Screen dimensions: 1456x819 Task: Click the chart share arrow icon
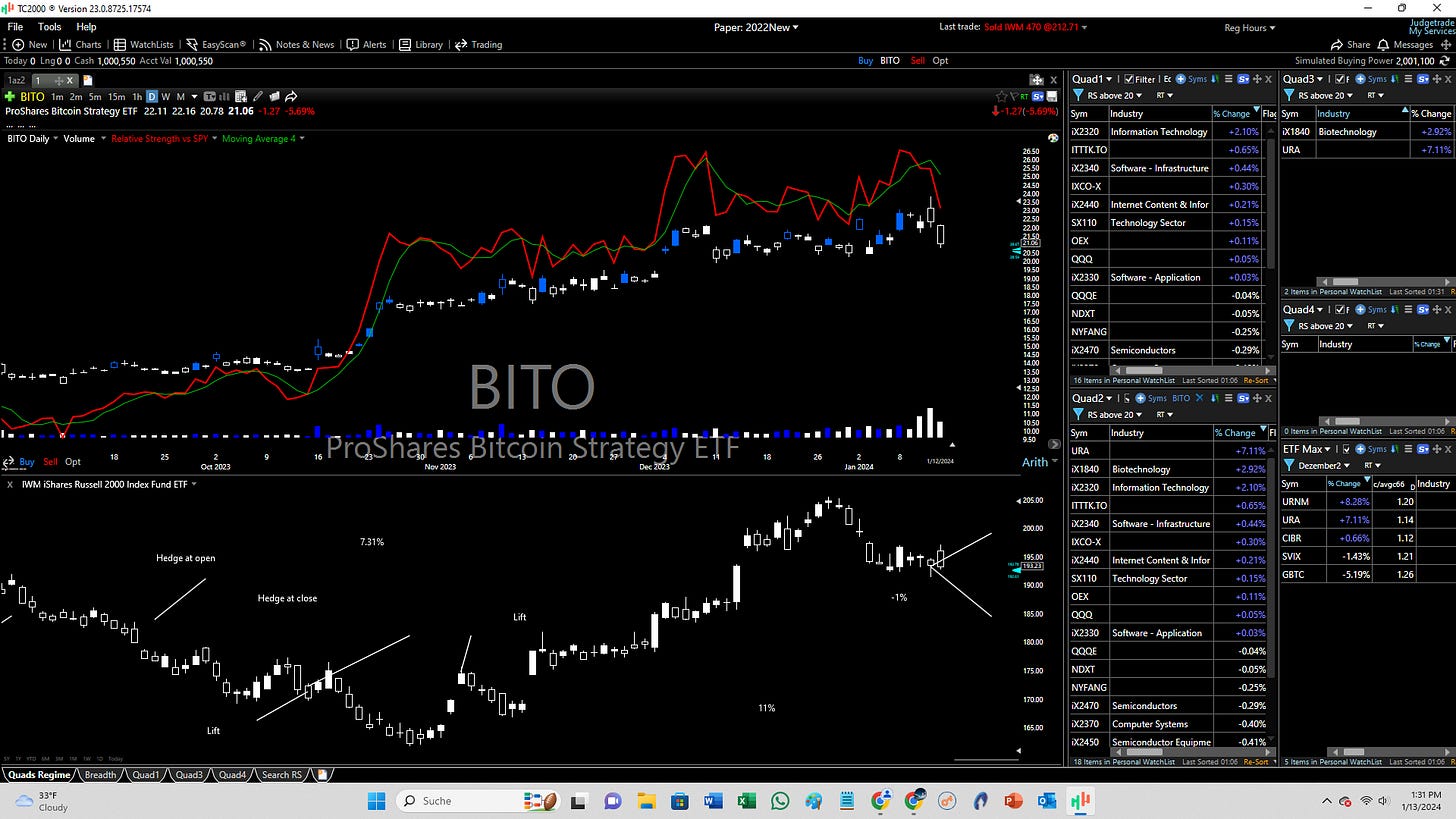coord(291,97)
